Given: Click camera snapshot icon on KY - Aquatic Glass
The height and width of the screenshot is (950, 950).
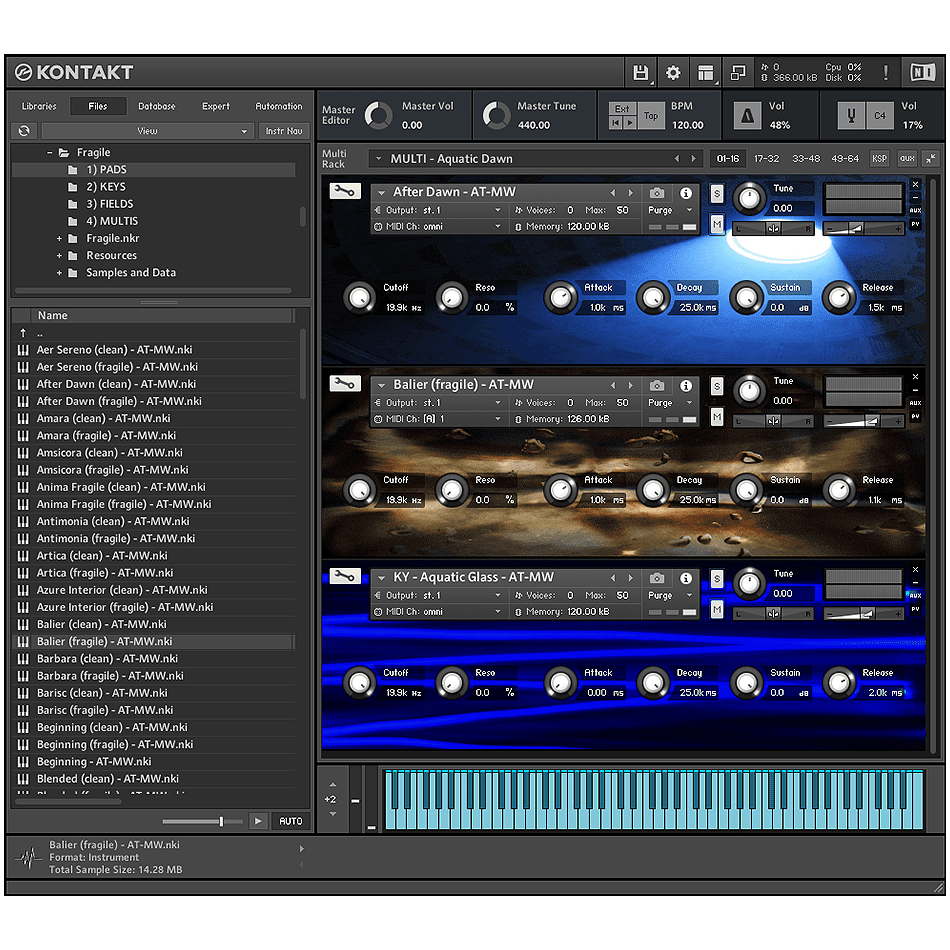Looking at the screenshot, I should [657, 578].
